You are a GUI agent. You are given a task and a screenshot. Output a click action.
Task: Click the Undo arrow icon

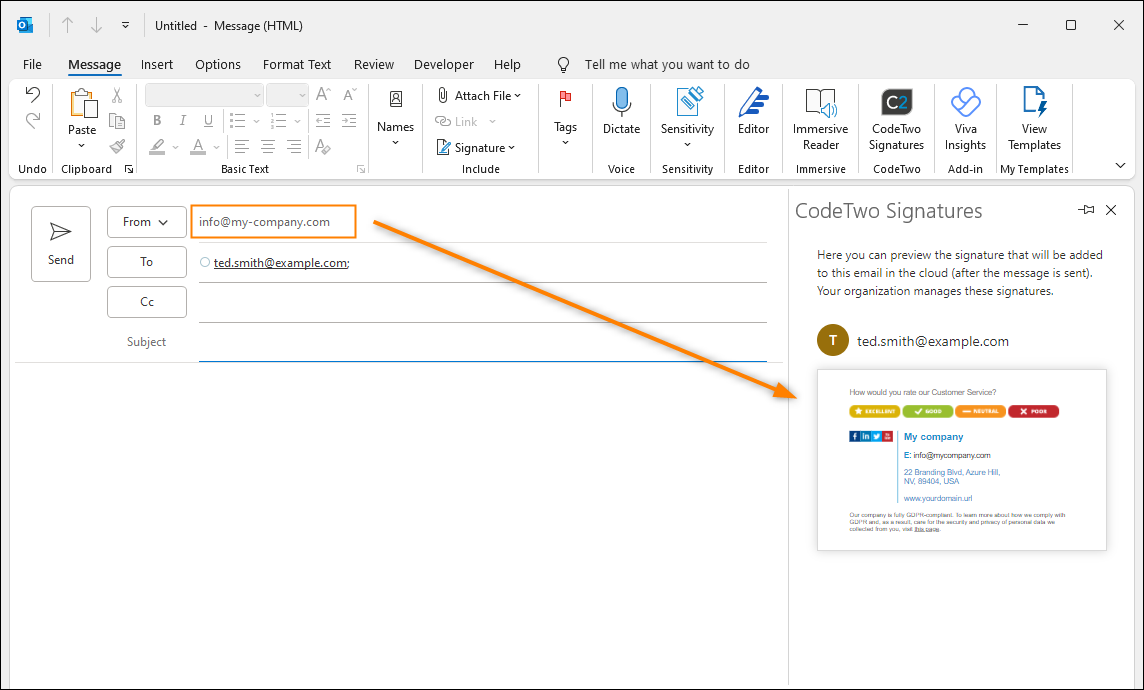click(x=32, y=95)
